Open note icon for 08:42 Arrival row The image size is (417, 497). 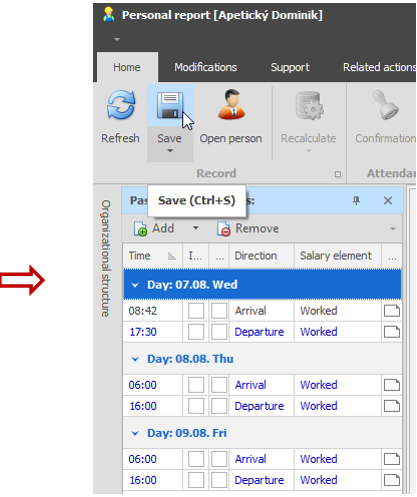coord(392,311)
